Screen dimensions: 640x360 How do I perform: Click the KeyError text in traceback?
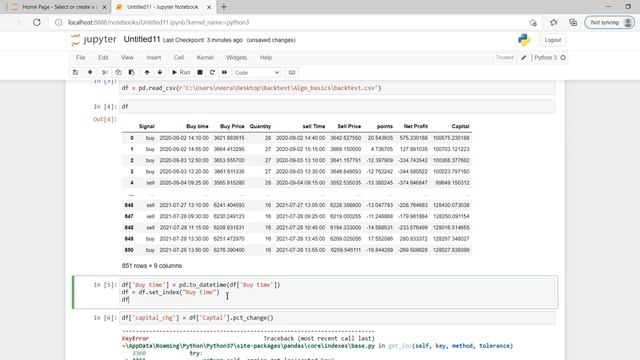[135, 338]
